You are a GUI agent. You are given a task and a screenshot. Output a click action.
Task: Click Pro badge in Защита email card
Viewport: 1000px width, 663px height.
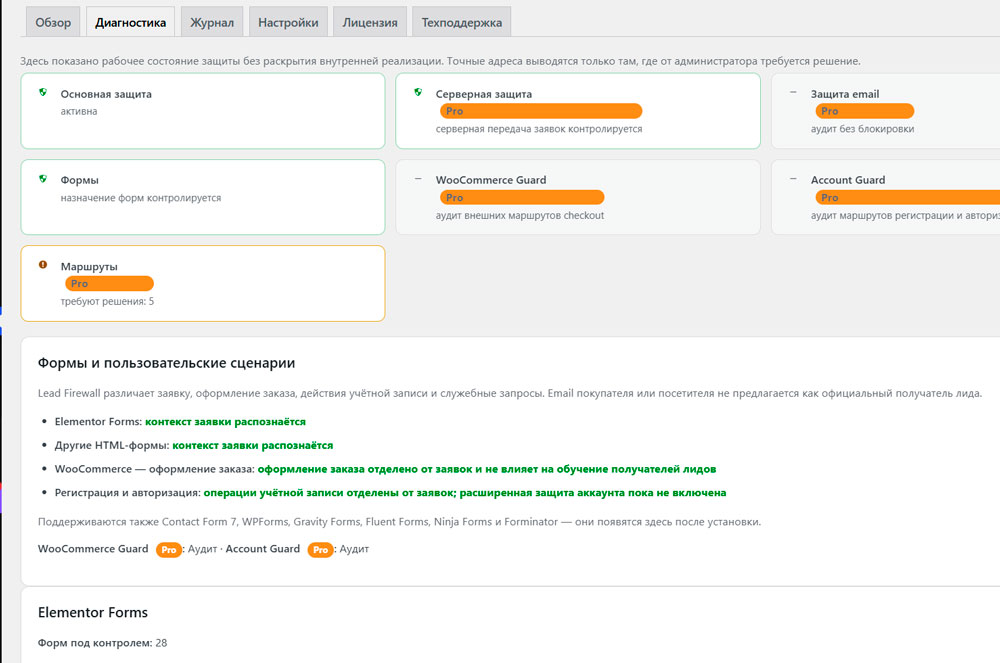point(865,111)
